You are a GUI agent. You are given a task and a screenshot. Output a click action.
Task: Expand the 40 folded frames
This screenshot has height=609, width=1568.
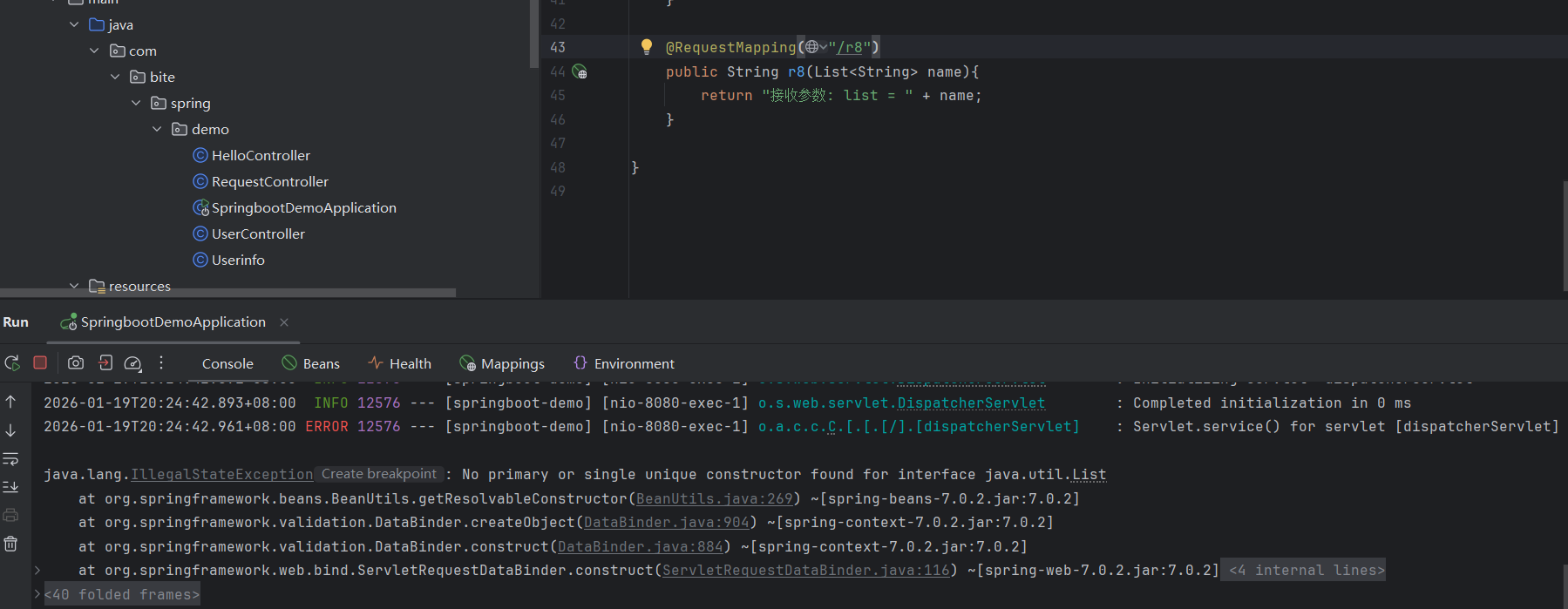122,594
